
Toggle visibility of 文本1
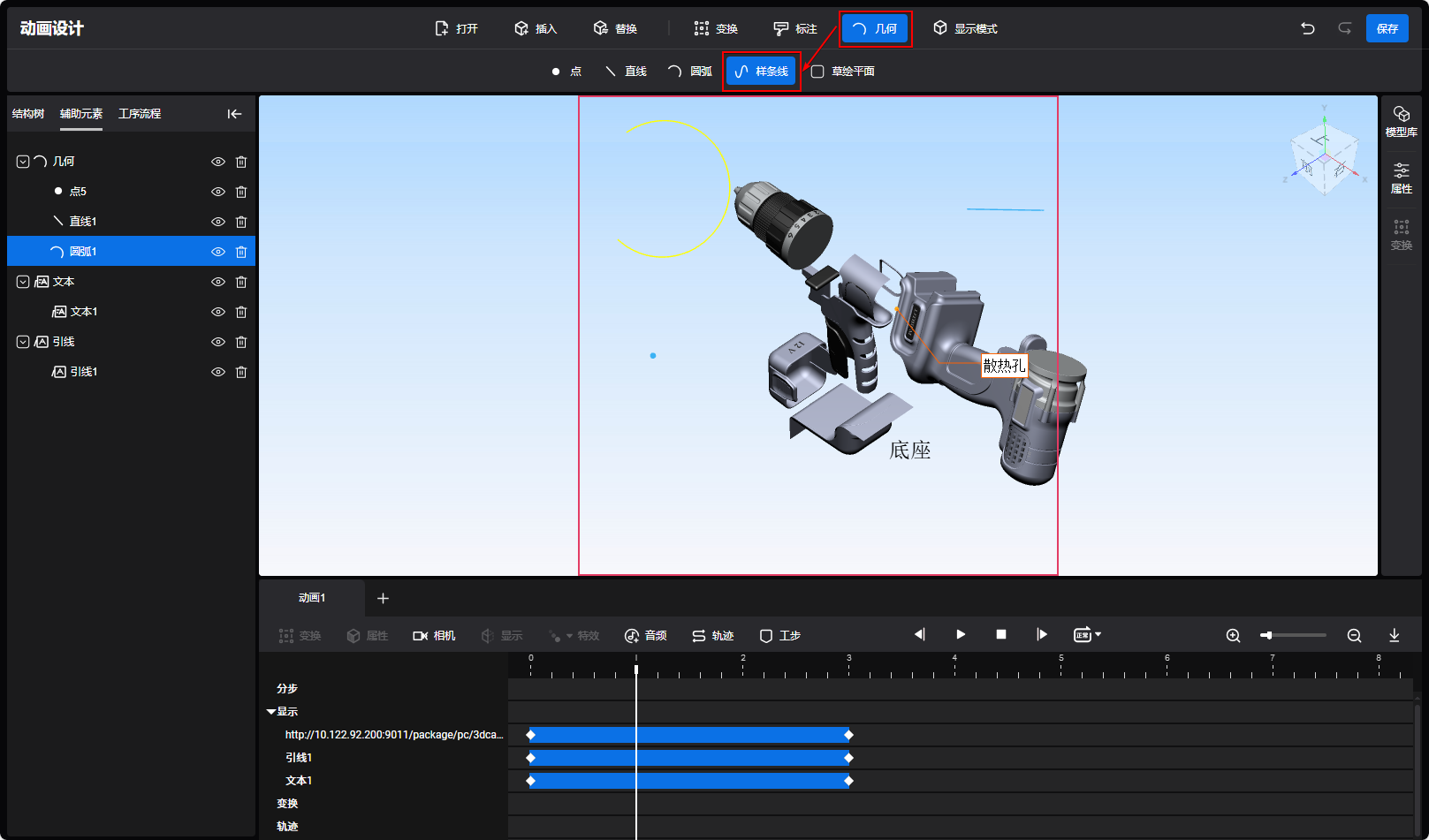(217, 312)
